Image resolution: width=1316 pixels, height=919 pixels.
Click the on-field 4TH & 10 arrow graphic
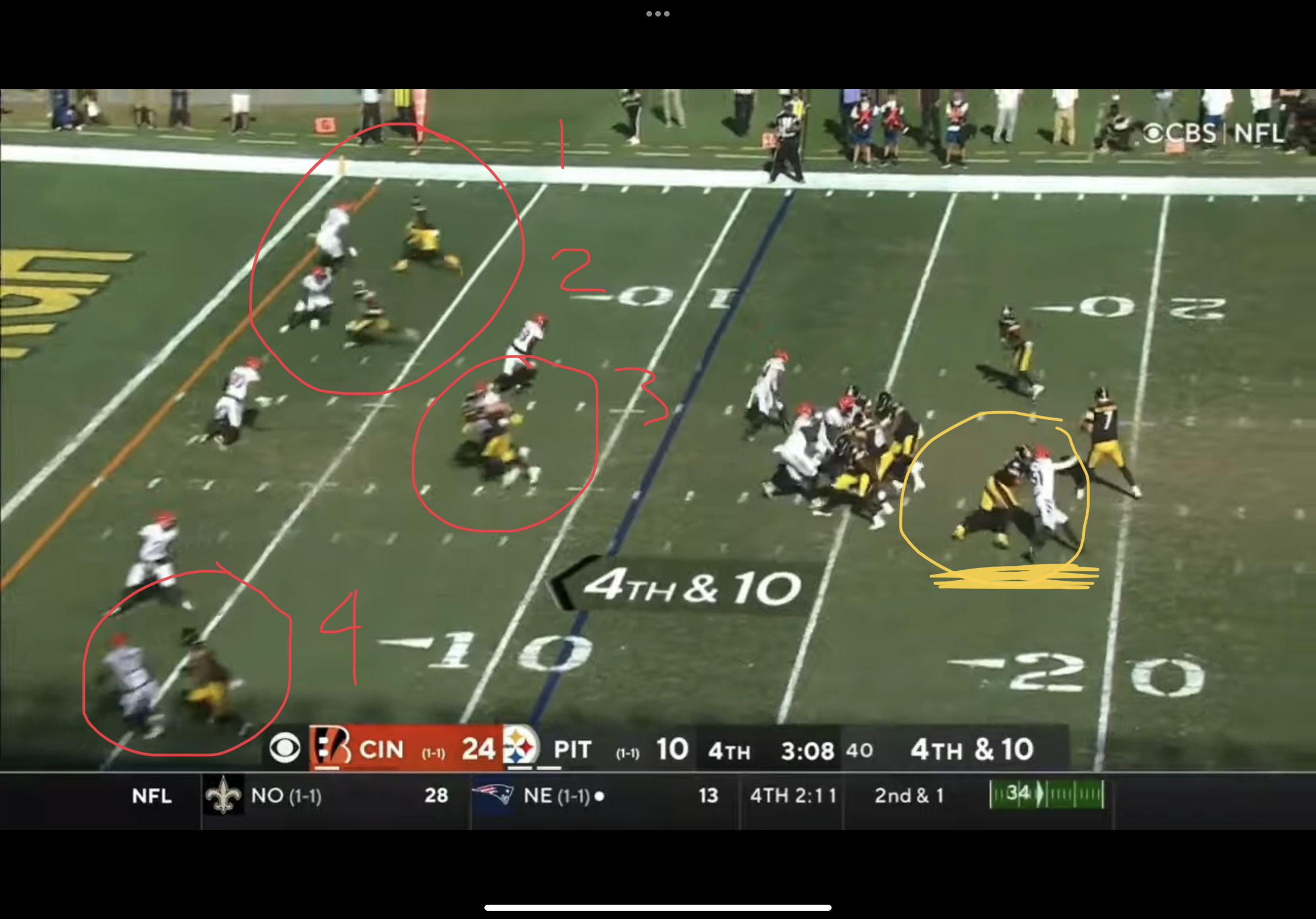682,586
